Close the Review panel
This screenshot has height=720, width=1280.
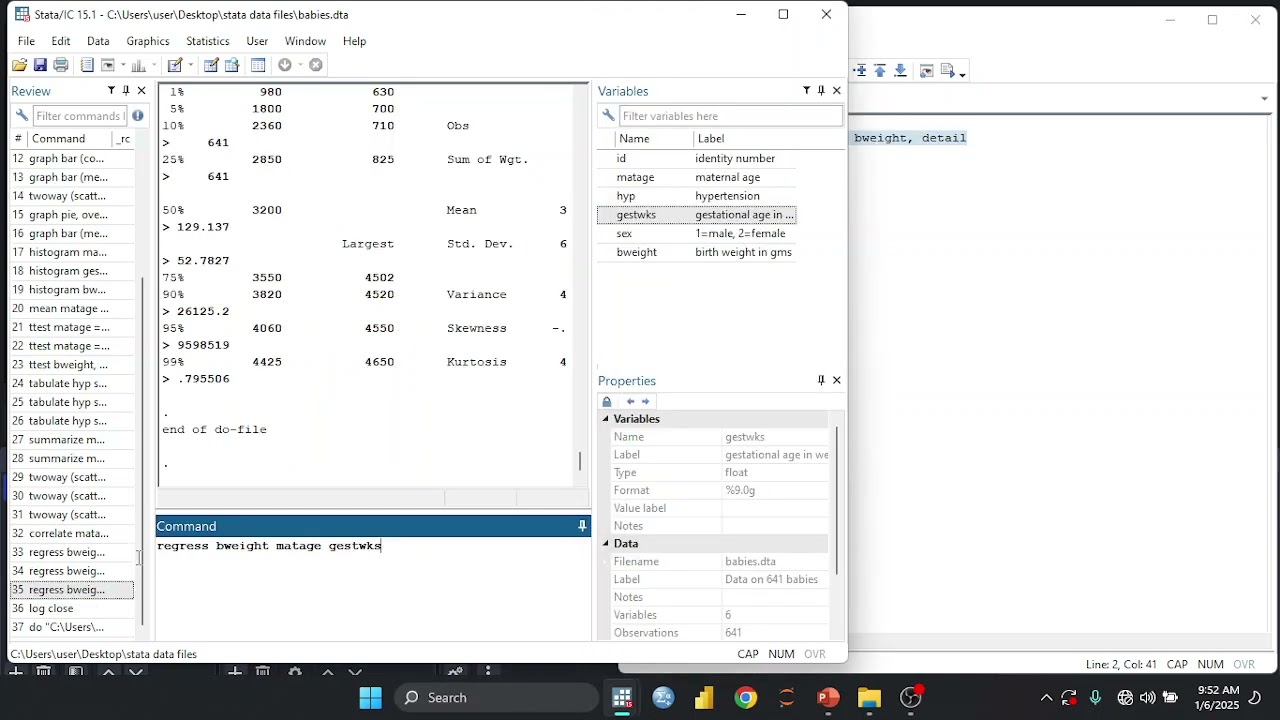tap(141, 91)
